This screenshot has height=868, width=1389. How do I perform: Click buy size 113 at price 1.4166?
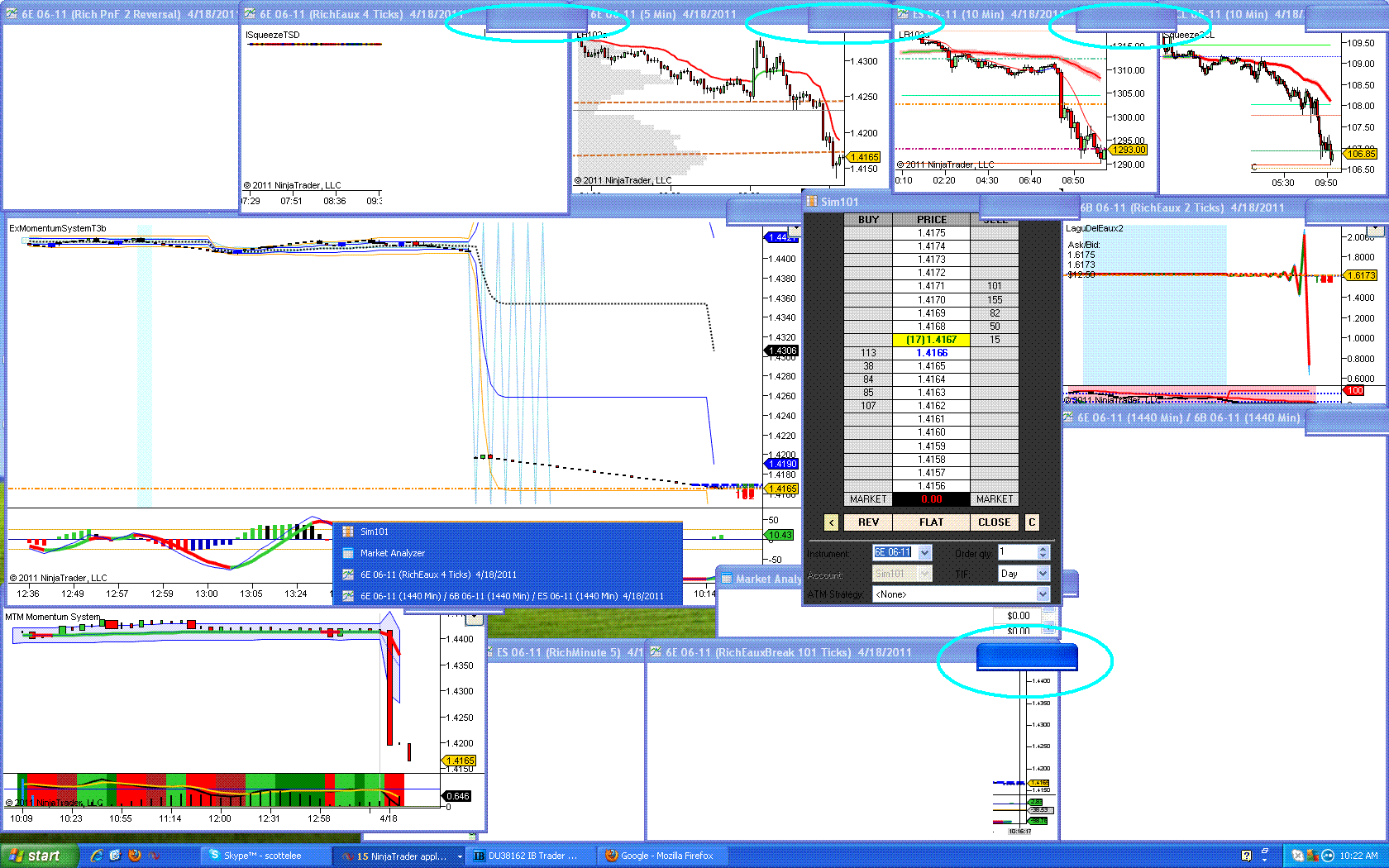point(868,353)
